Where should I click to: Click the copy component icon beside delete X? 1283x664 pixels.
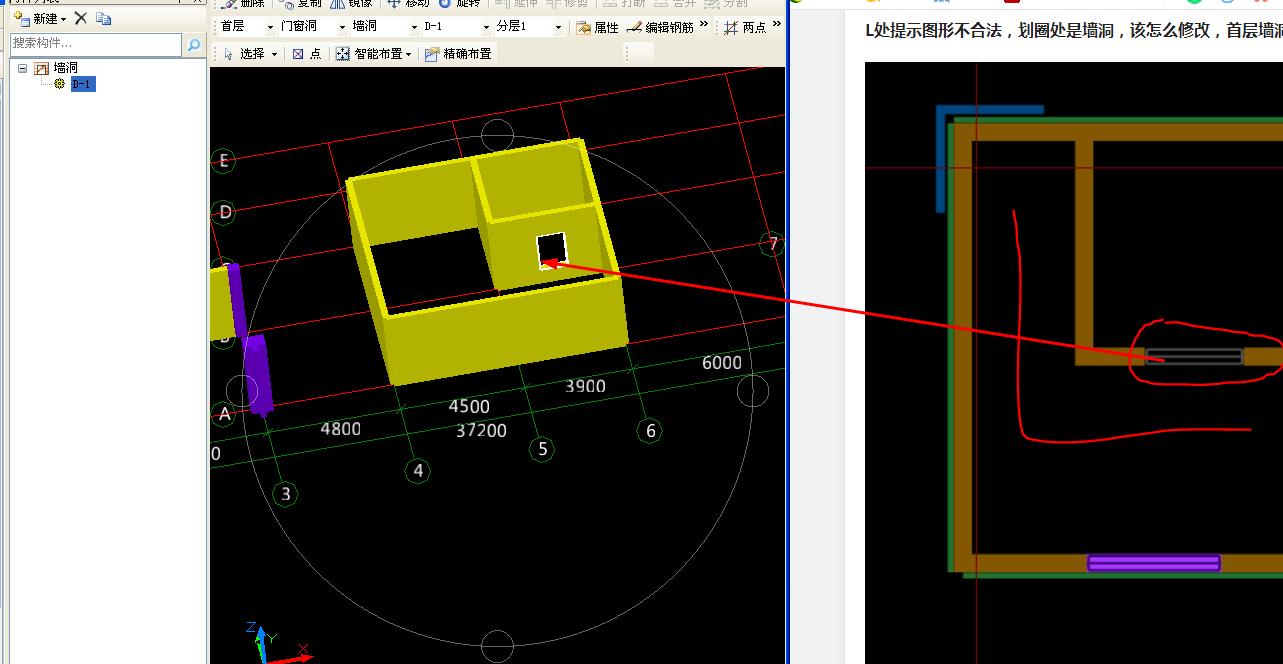(x=104, y=18)
